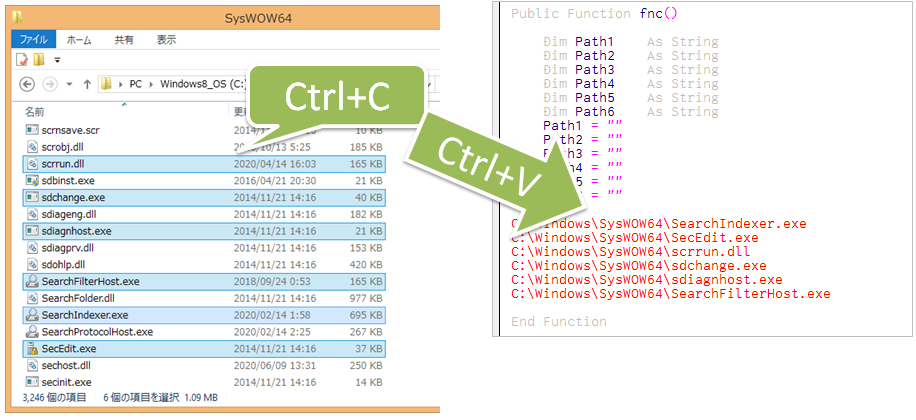
Task: Click the SearchFilterHost.exe file icon
Action: coord(31,281)
